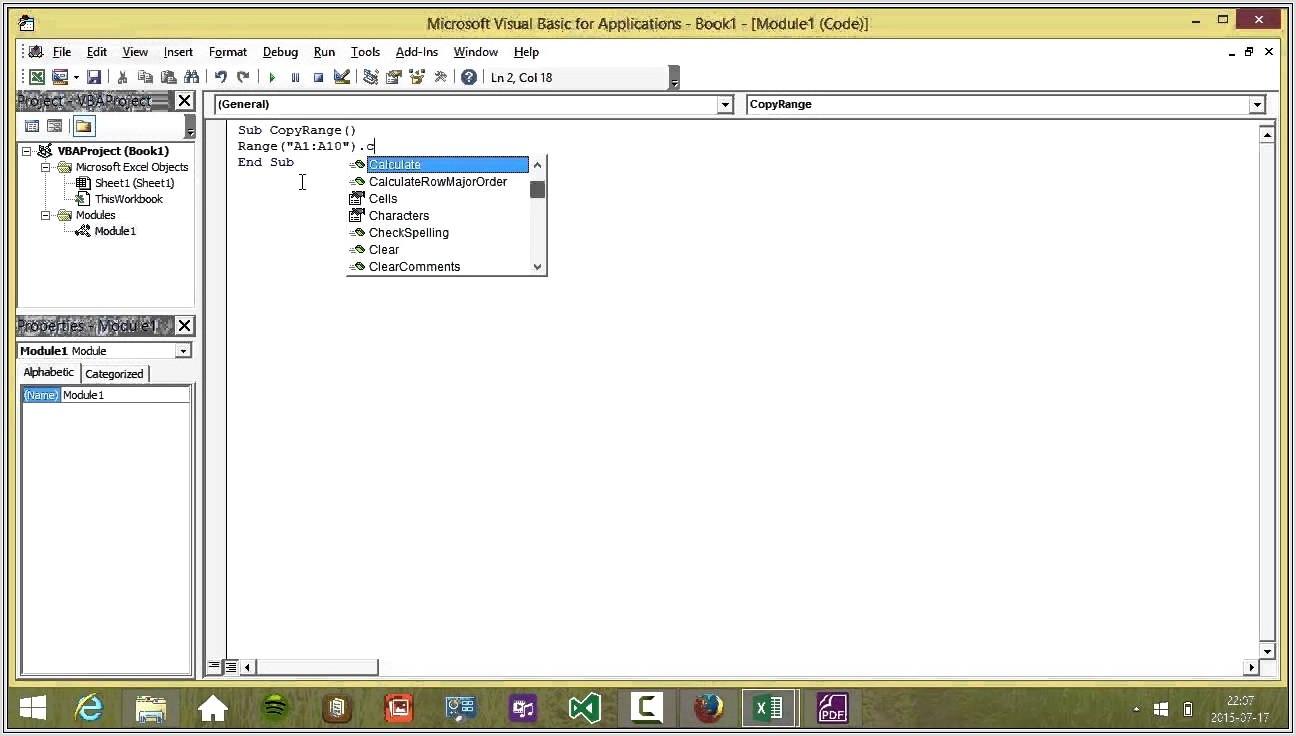
Task: Open the Debug menu
Action: [280, 52]
